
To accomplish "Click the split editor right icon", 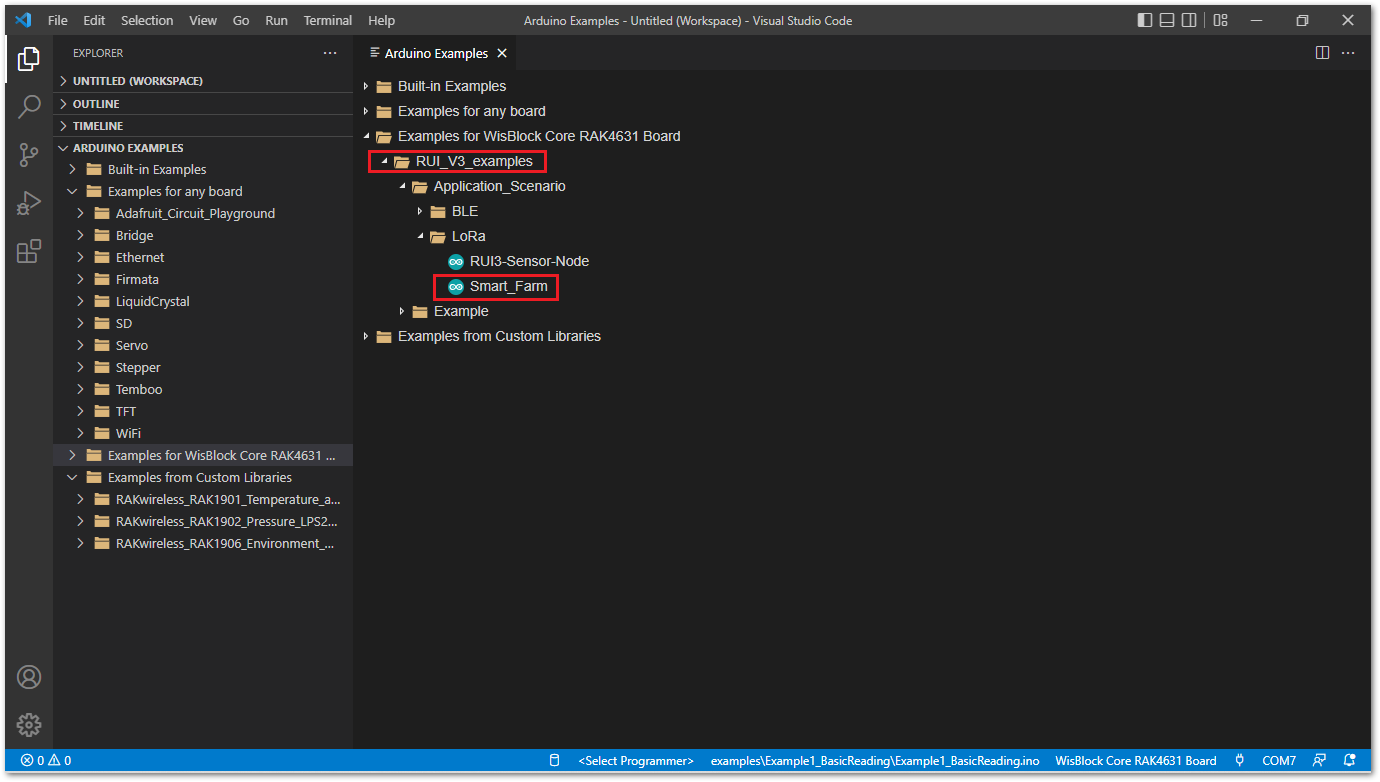I will pyautogui.click(x=1322, y=53).
